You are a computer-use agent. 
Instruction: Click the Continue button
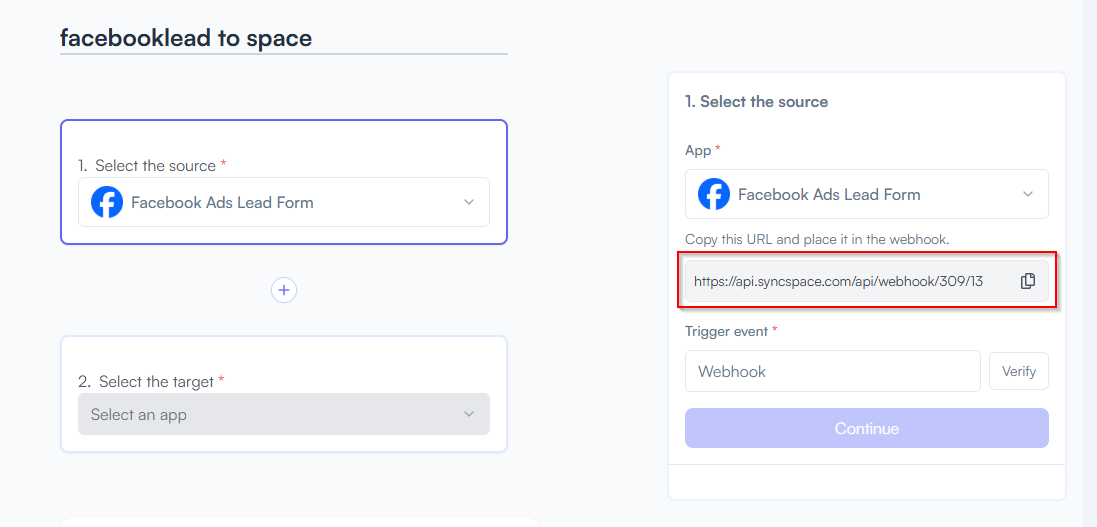point(867,428)
